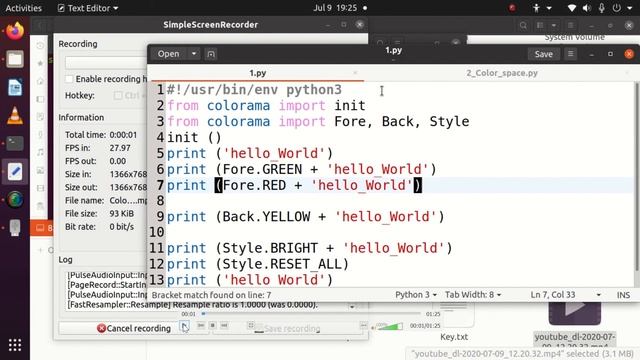Click the Save recording button
Viewport: 640px width, 360px height.
[288, 329]
